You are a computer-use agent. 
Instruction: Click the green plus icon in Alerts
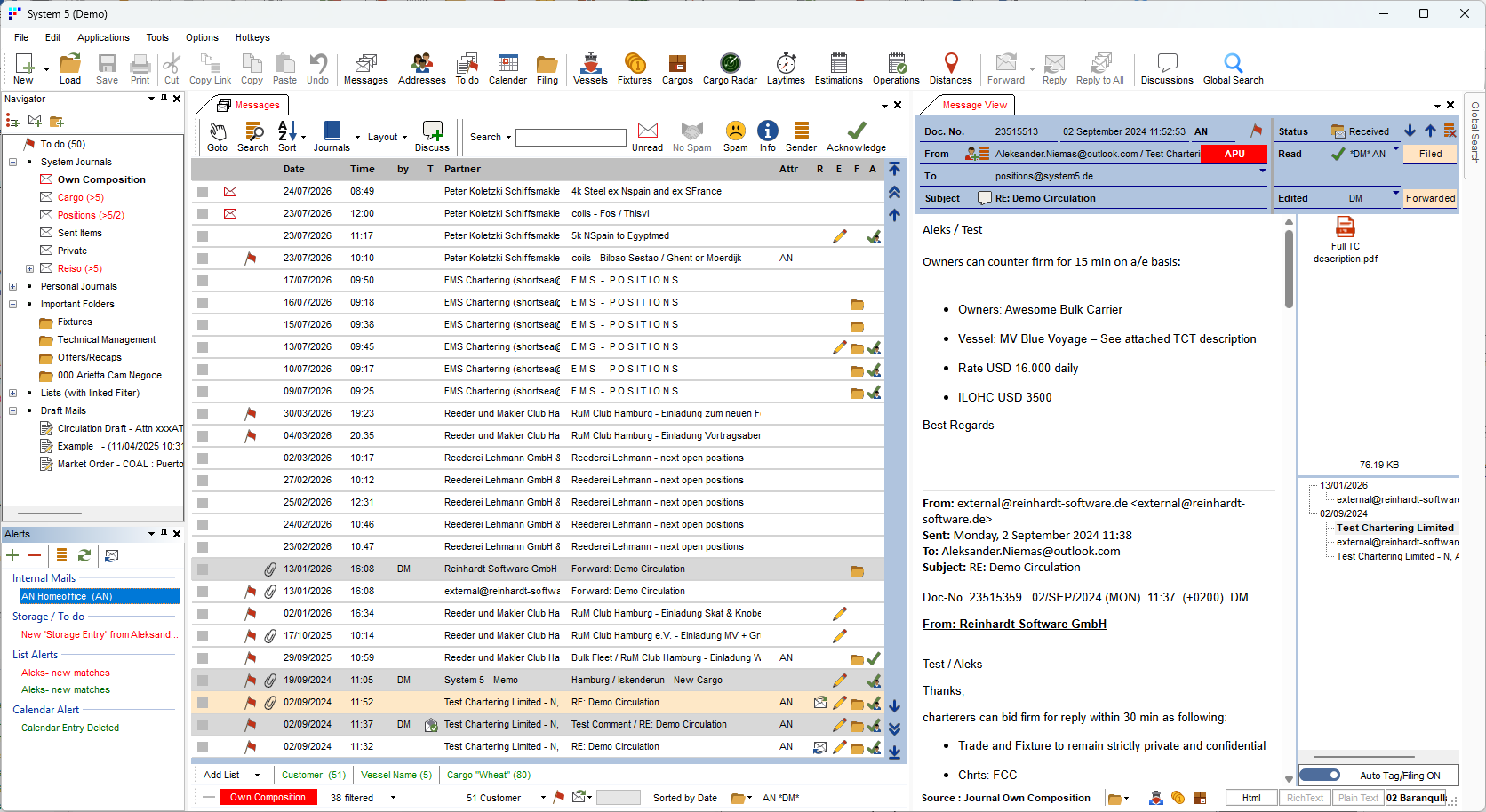pos(12,555)
